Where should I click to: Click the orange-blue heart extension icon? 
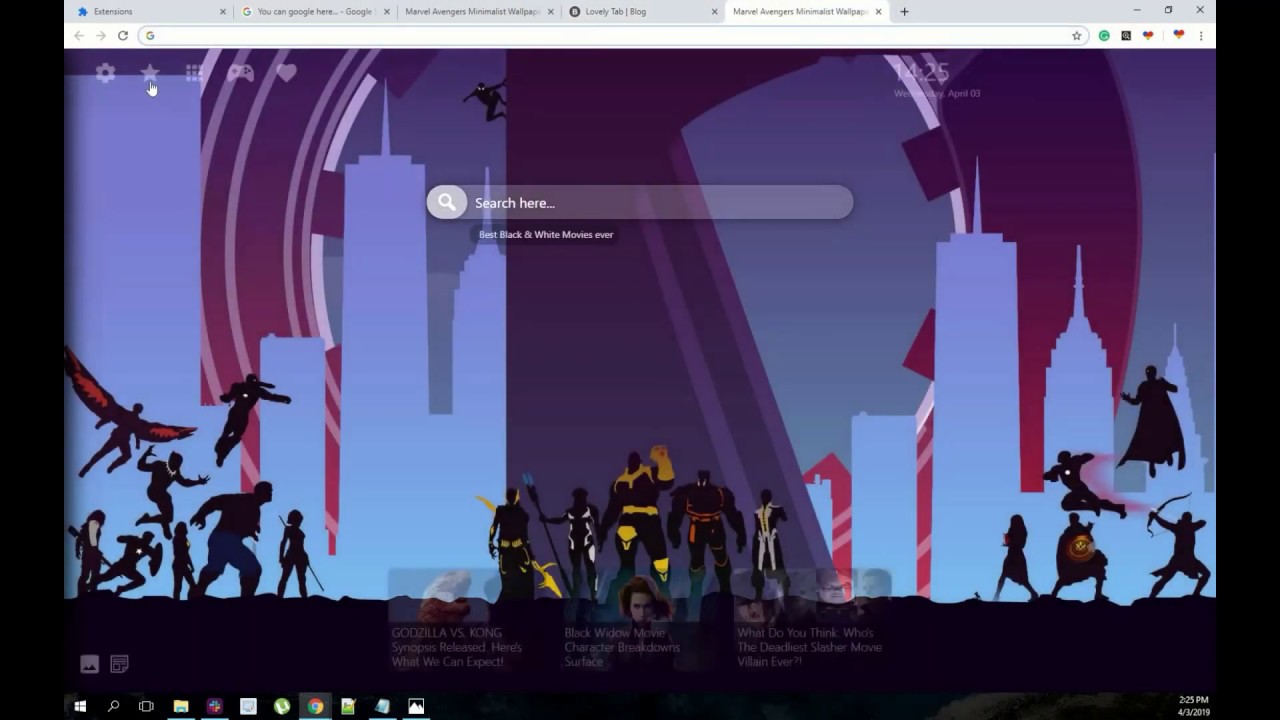[x=1148, y=35]
